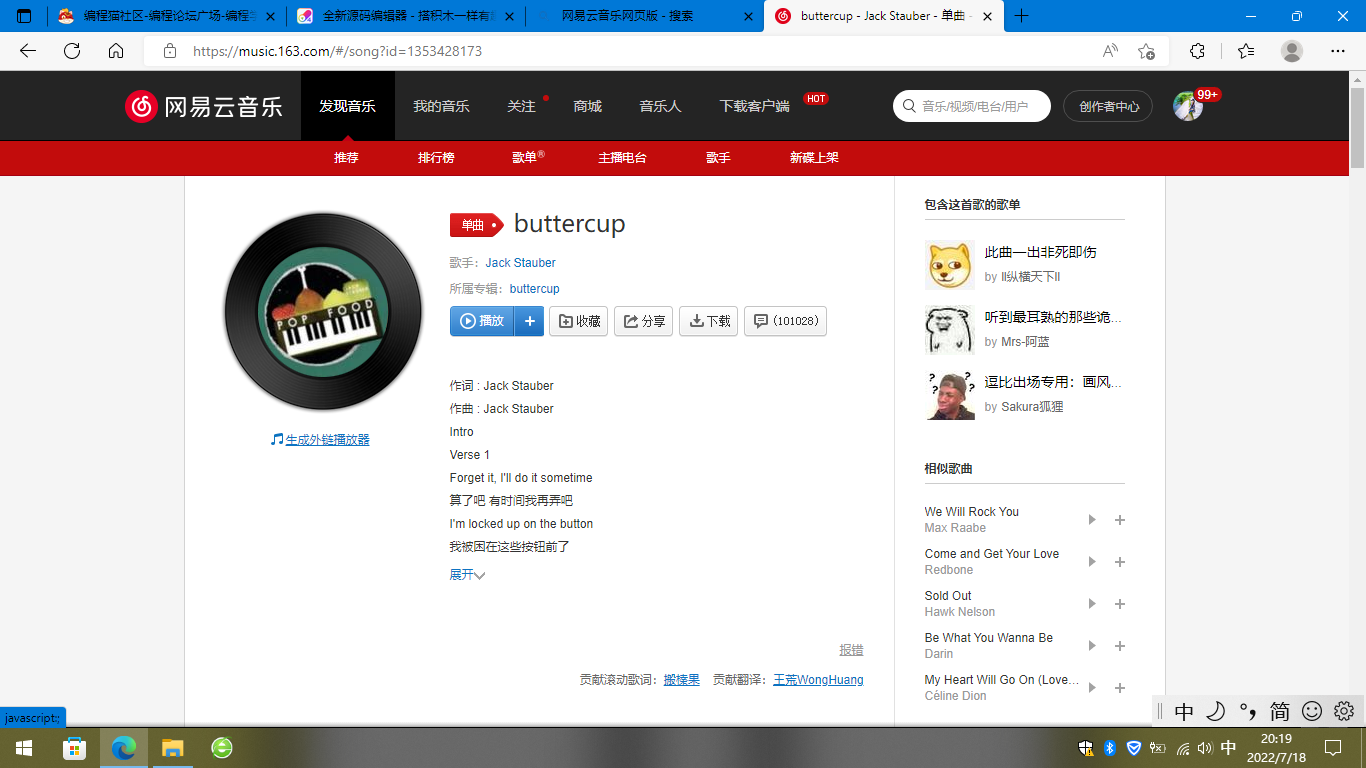Open the tab actions menu

[x=24, y=16]
